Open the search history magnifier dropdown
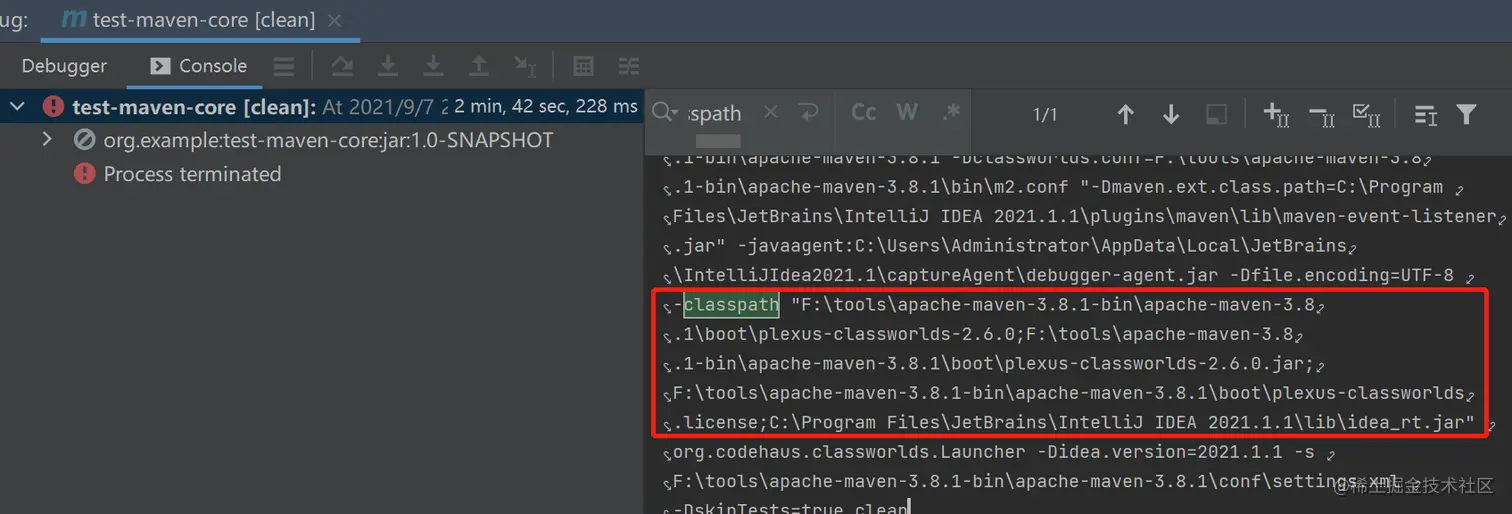The image size is (1512, 514). pyautogui.click(x=666, y=113)
